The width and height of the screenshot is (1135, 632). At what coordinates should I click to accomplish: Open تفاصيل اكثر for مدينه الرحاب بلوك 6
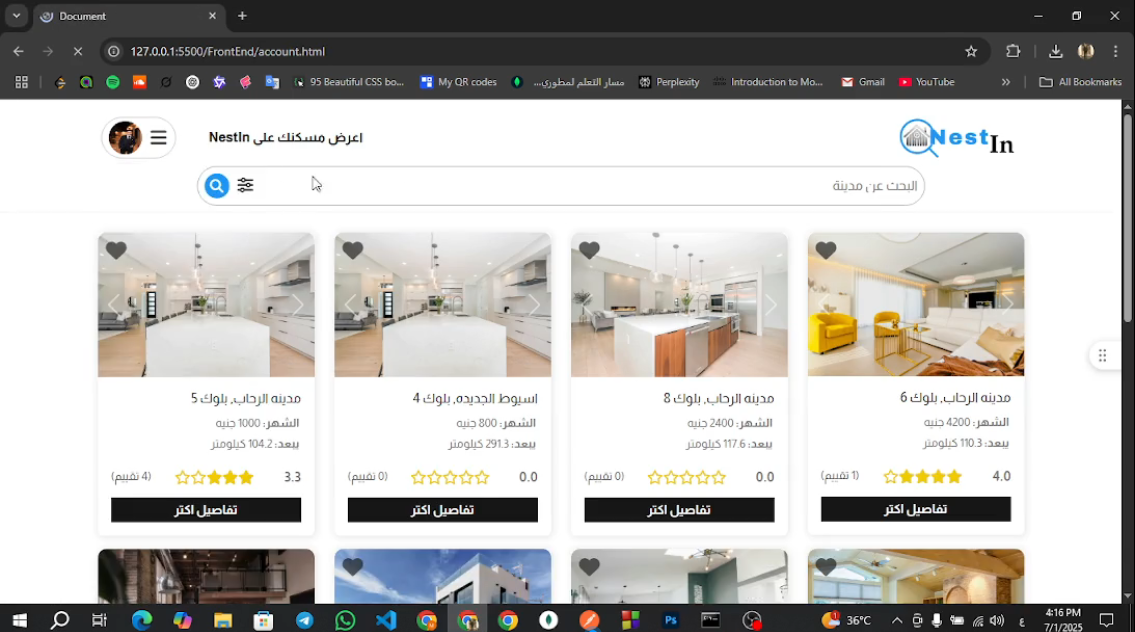pos(915,509)
